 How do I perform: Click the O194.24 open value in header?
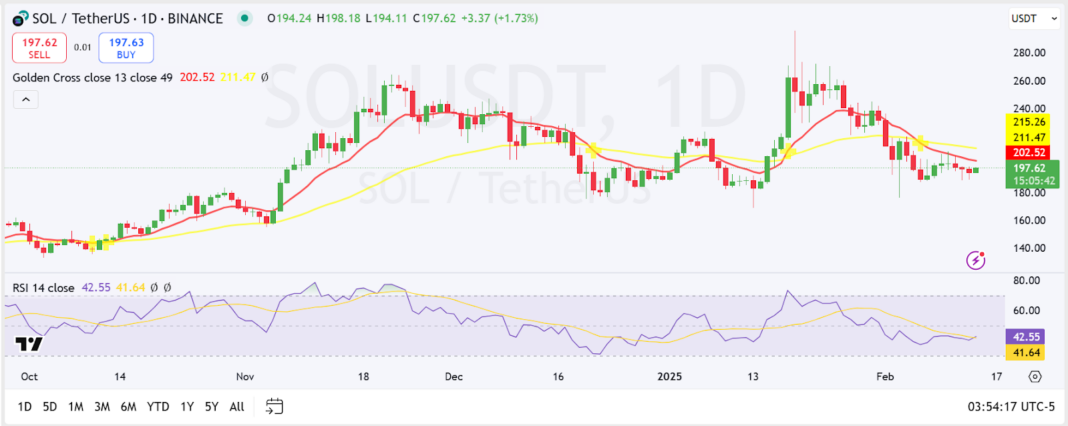pyautogui.click(x=290, y=18)
